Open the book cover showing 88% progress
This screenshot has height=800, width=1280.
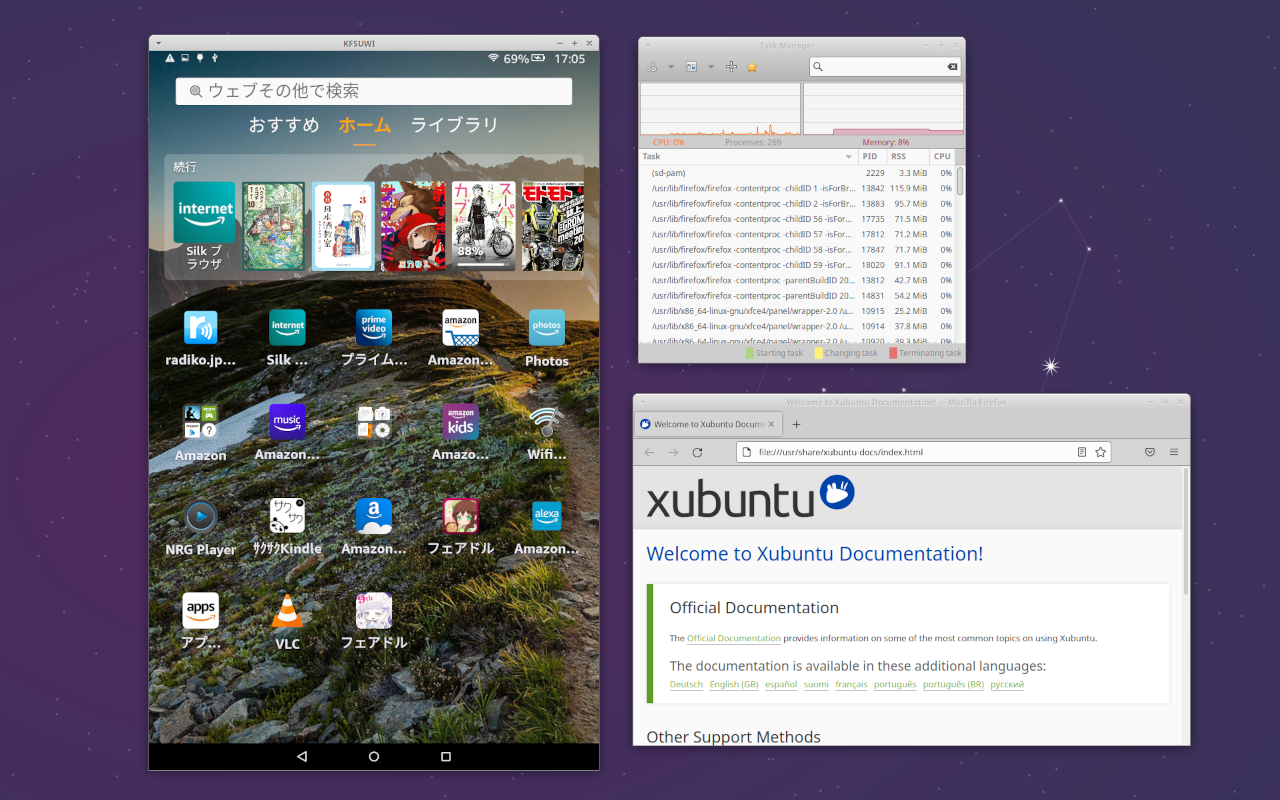pos(483,226)
